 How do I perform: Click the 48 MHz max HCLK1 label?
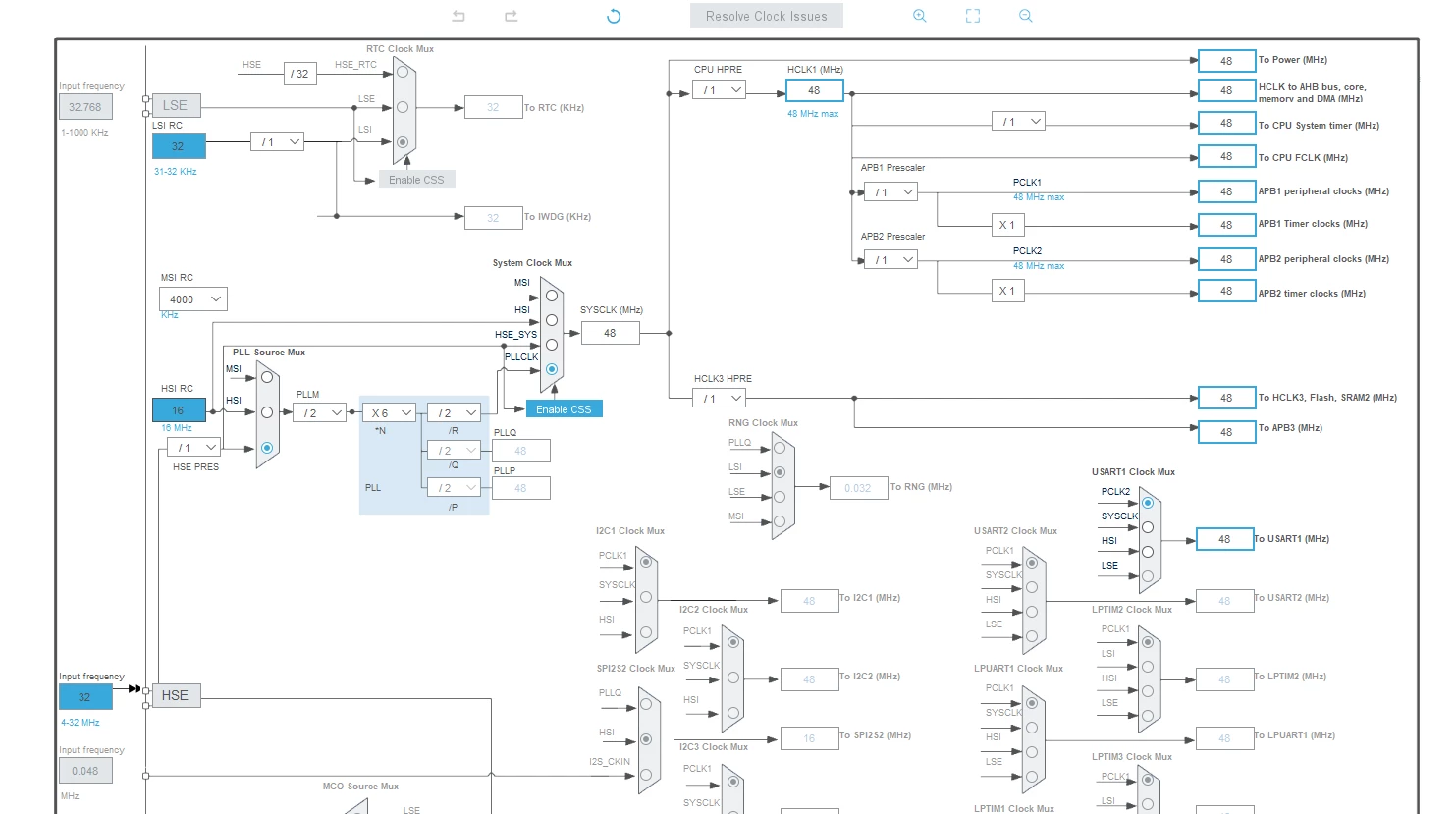tap(813, 114)
